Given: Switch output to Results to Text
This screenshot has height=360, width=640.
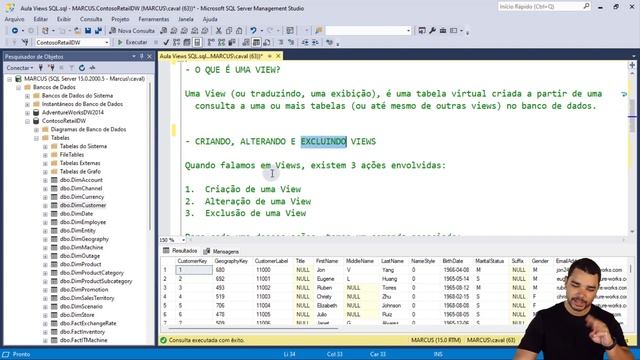Looking at the screenshot, I should (246, 42).
